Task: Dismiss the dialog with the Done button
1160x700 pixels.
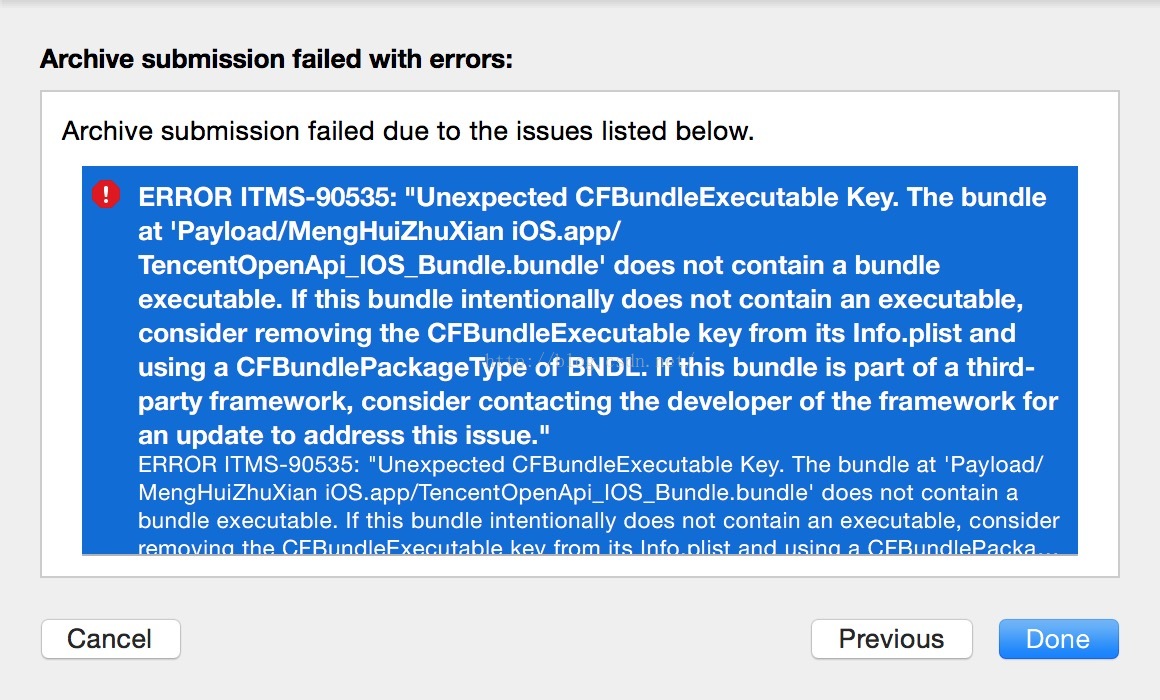Action: (1059, 639)
